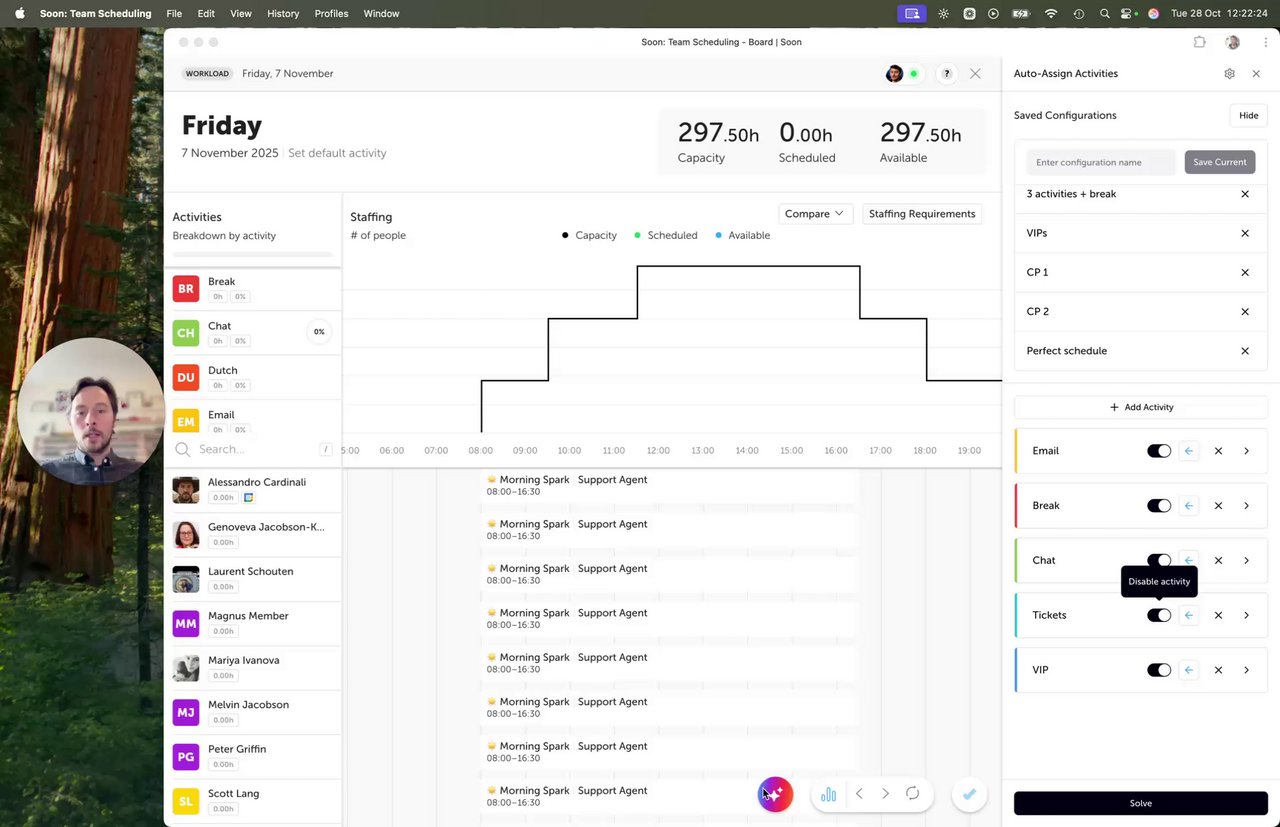Open the Compare dropdown
Viewport: 1280px width, 827px height.
(x=814, y=214)
